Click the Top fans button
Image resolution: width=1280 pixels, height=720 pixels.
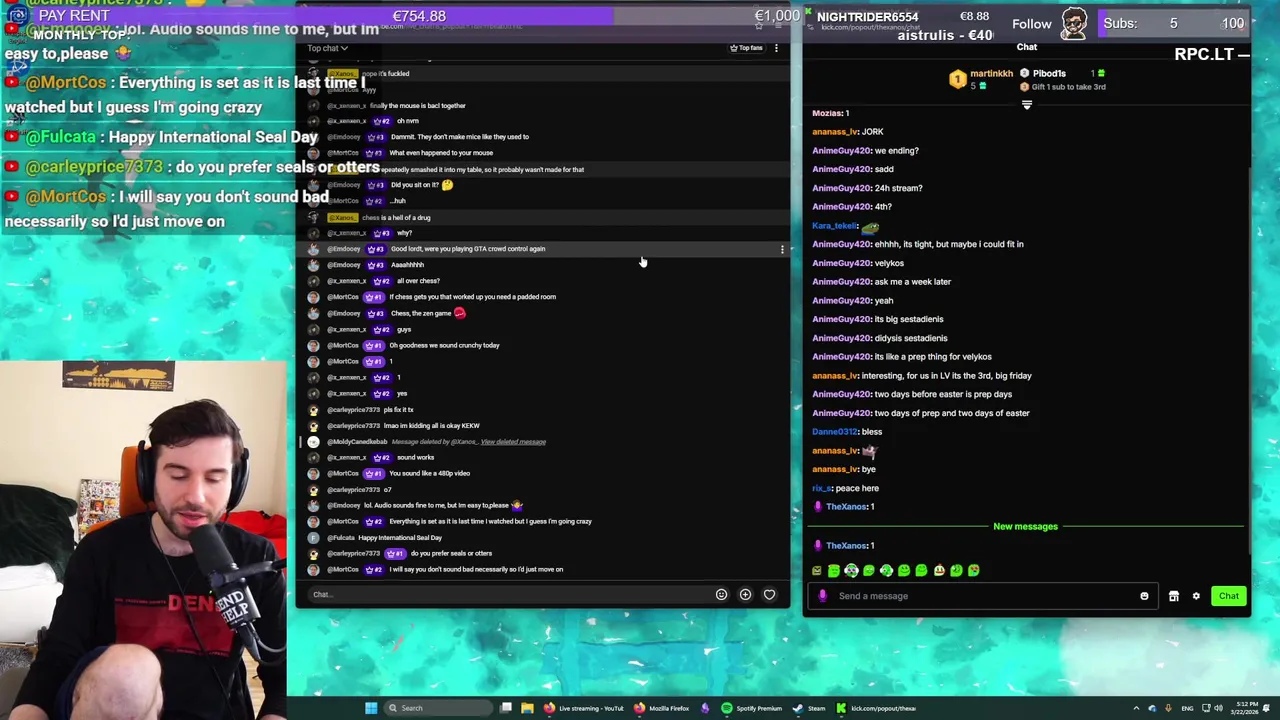(x=746, y=48)
